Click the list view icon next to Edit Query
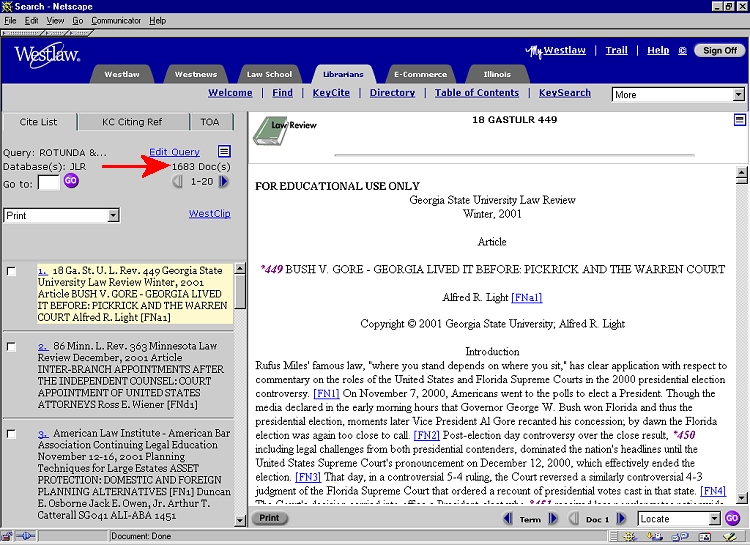 coord(224,152)
